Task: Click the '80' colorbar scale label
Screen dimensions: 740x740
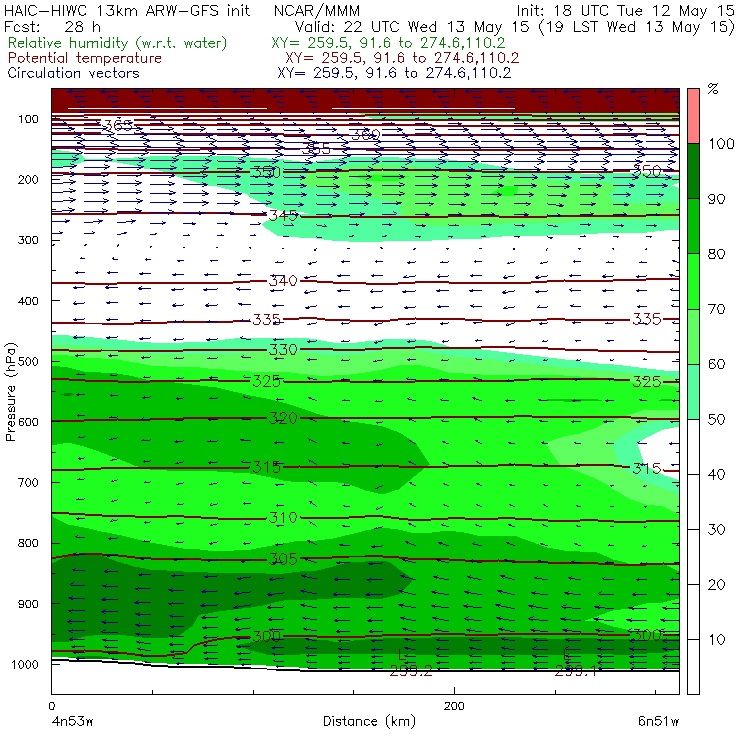Action: pyautogui.click(x=716, y=254)
